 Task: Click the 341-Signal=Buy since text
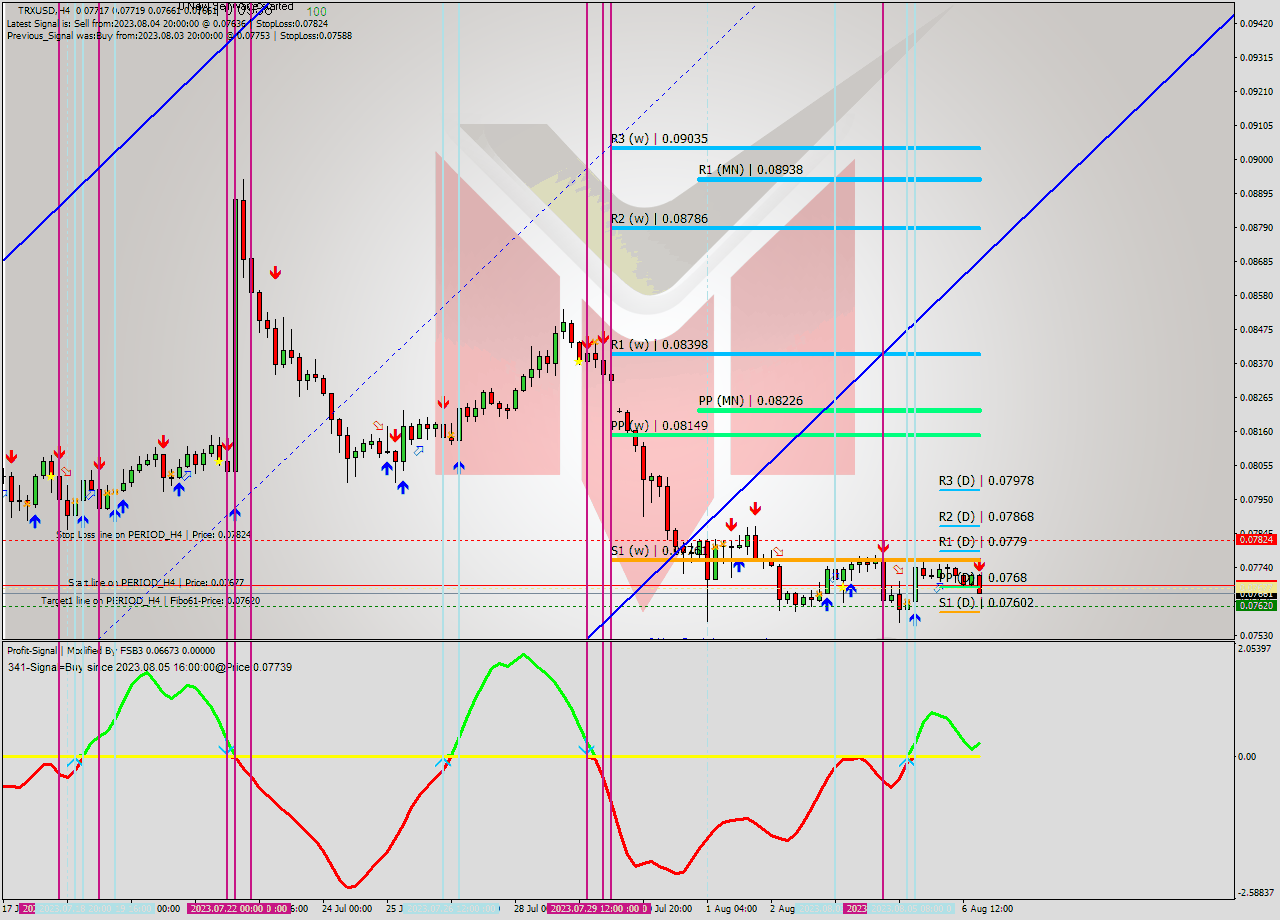point(149,667)
